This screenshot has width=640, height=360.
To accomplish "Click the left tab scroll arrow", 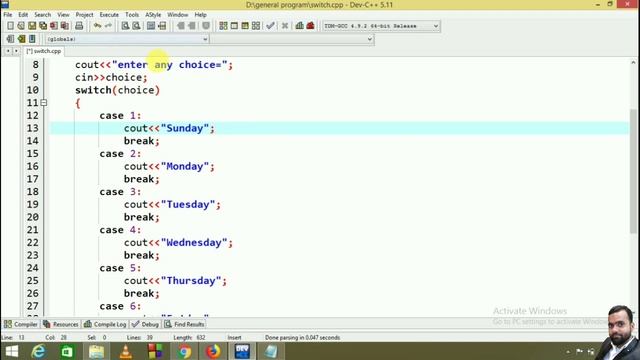I will [x=7, y=51].
